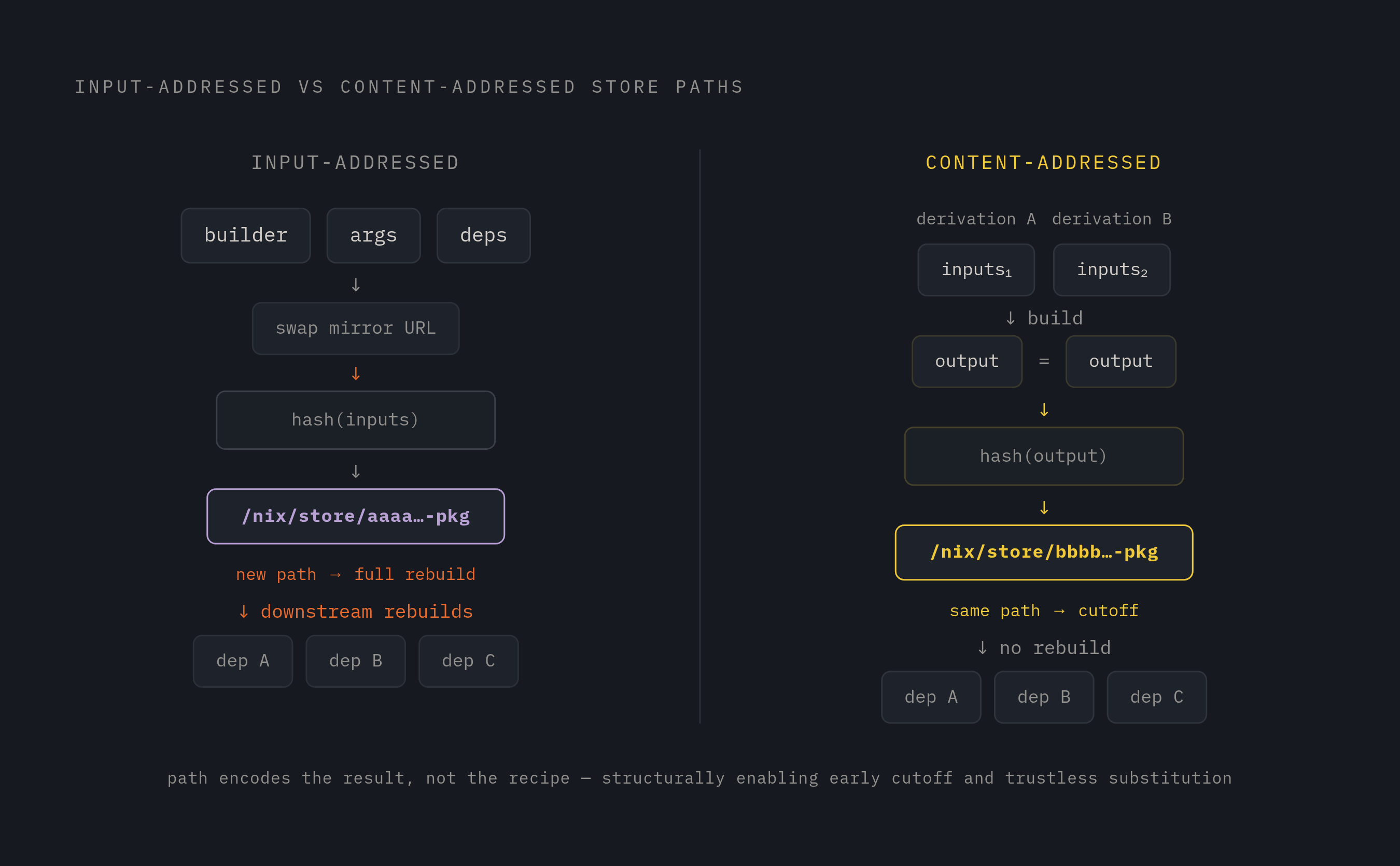Click the bottom caption about early cutoff
Viewport: 1400px width, 866px height.
(699, 778)
